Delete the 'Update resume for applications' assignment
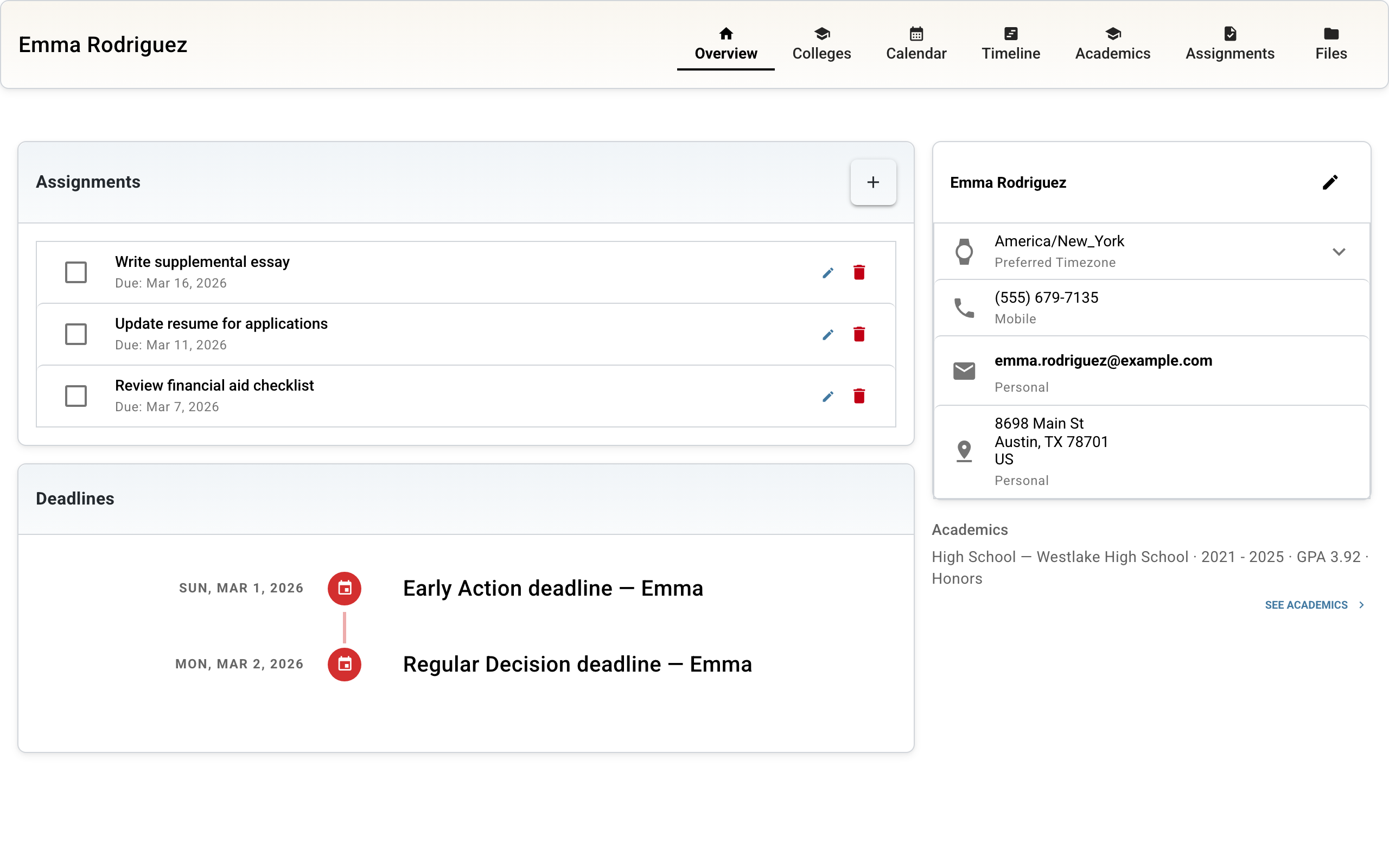The height and width of the screenshot is (868, 1389). coord(859,334)
